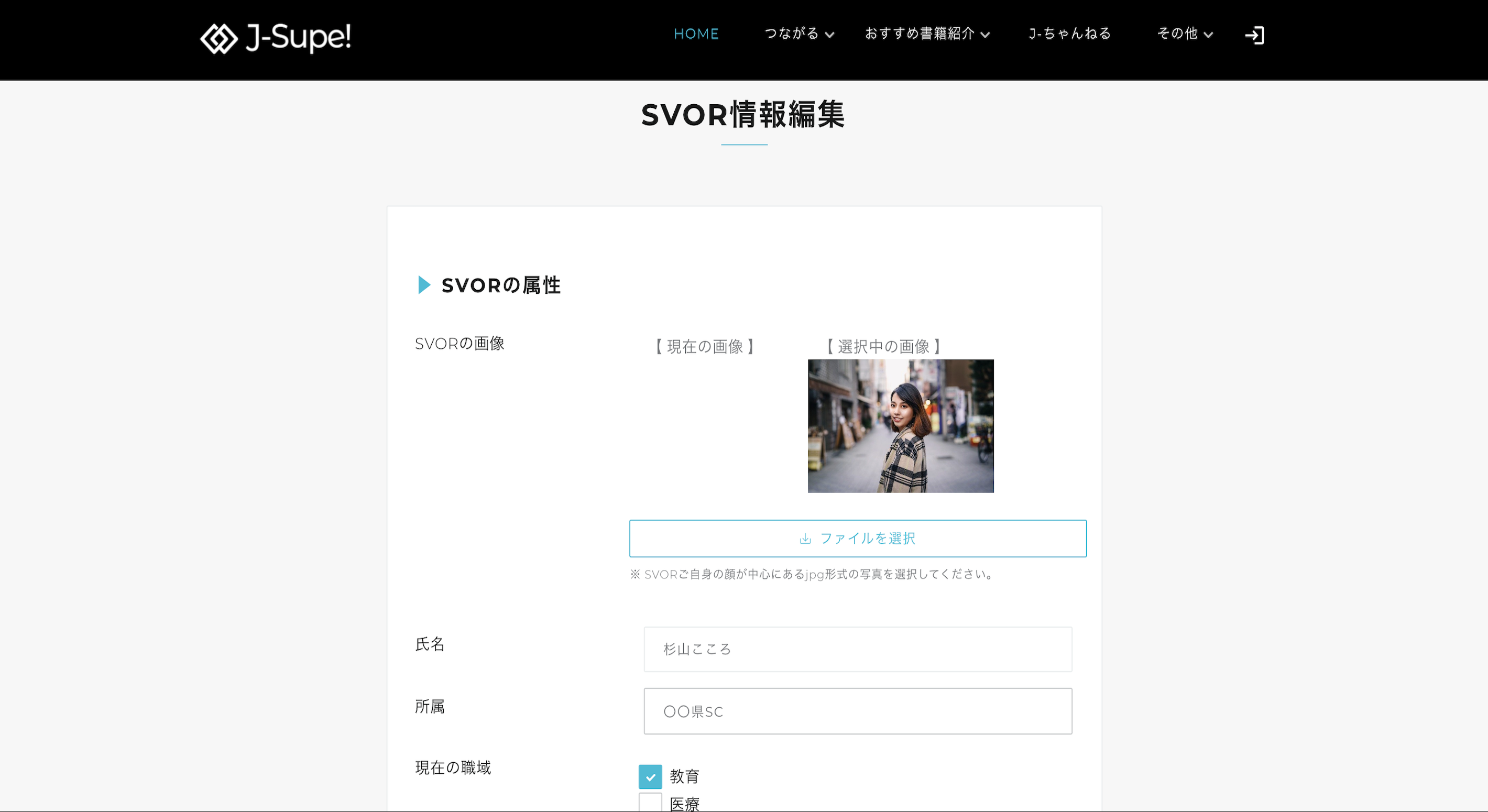Open the J-ちゃんねる menu item

point(1069,34)
